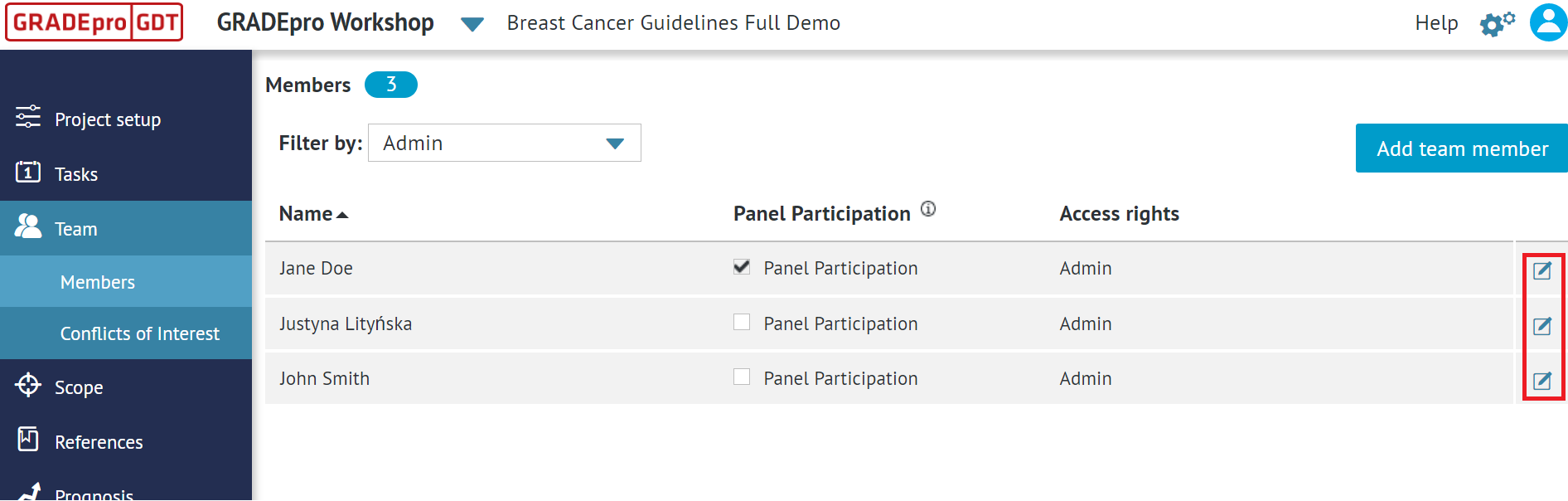Click the Team sidebar icon
1568x501 pixels.
[x=27, y=227]
